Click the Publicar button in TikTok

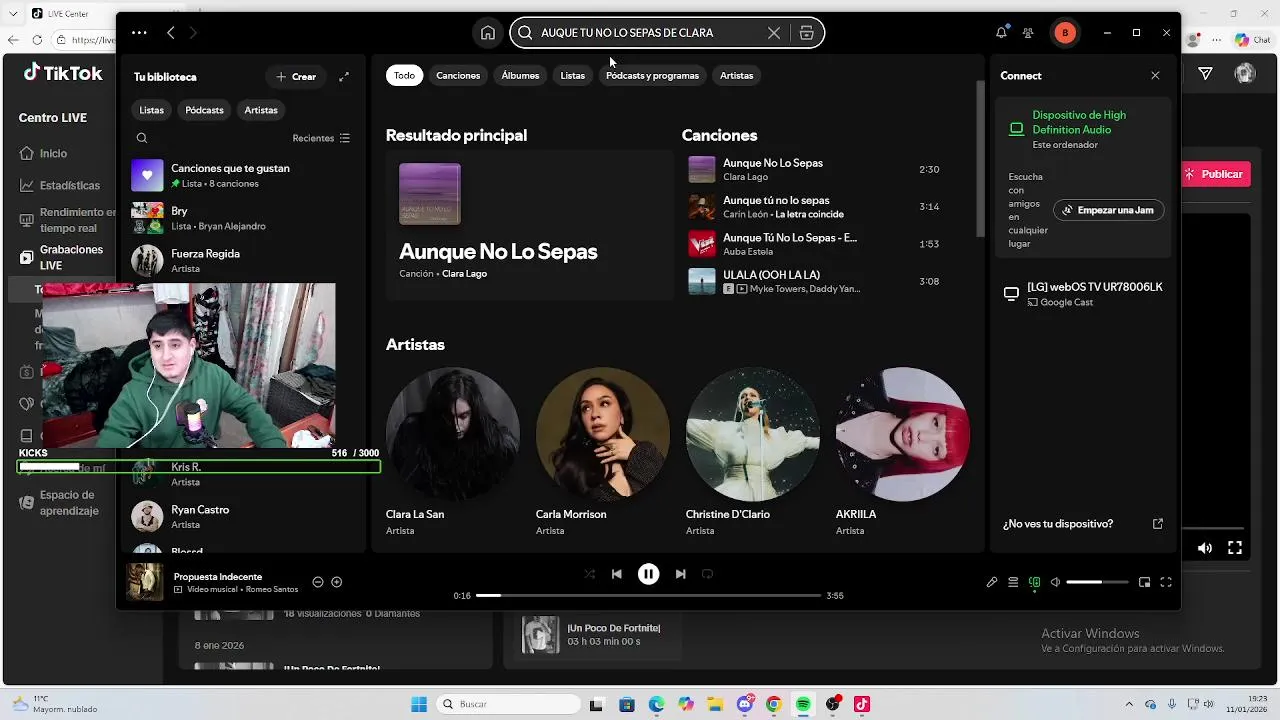tap(1212, 174)
